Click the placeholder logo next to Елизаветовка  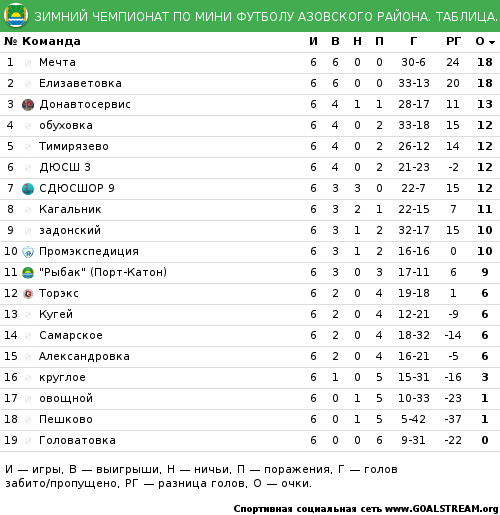pos(28,84)
